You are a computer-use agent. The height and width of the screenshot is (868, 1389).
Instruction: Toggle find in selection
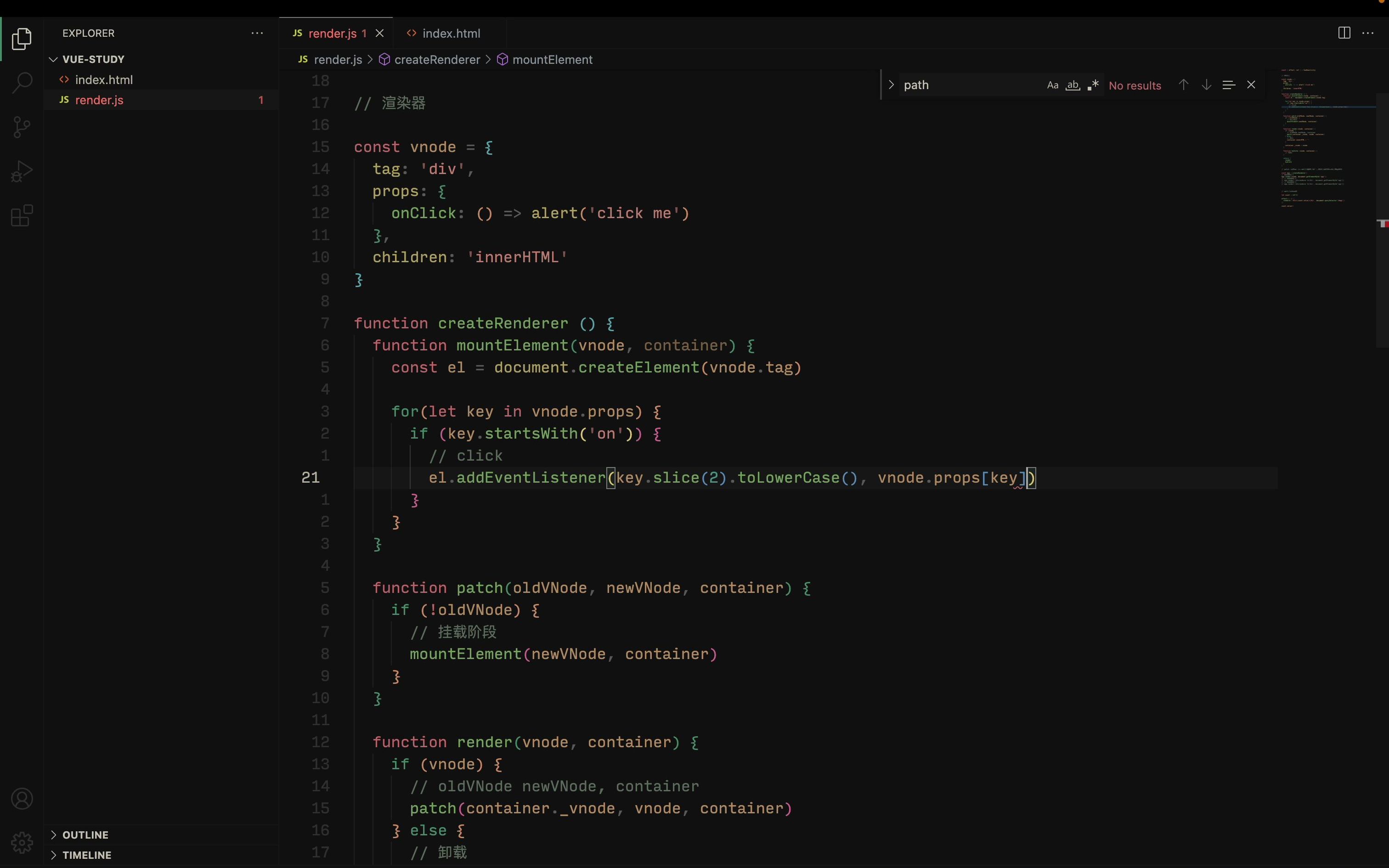click(1228, 85)
